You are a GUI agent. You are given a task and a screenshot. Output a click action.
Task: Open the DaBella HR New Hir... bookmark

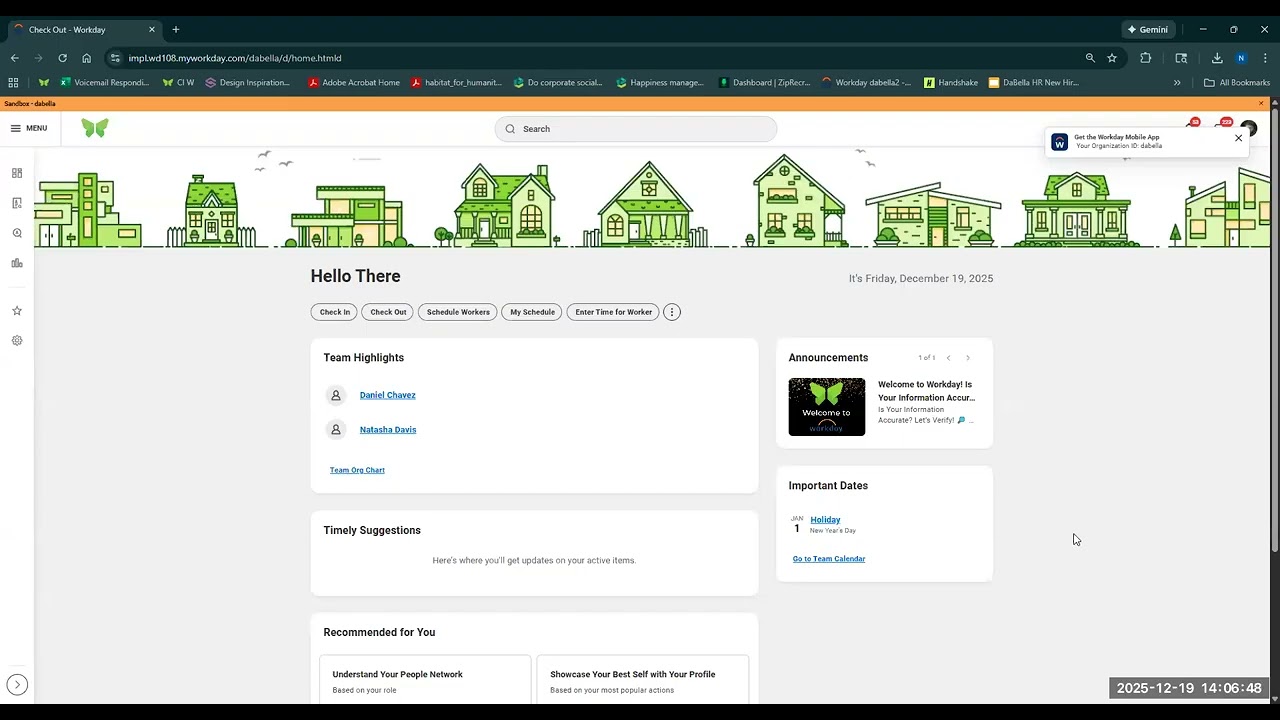1034,83
